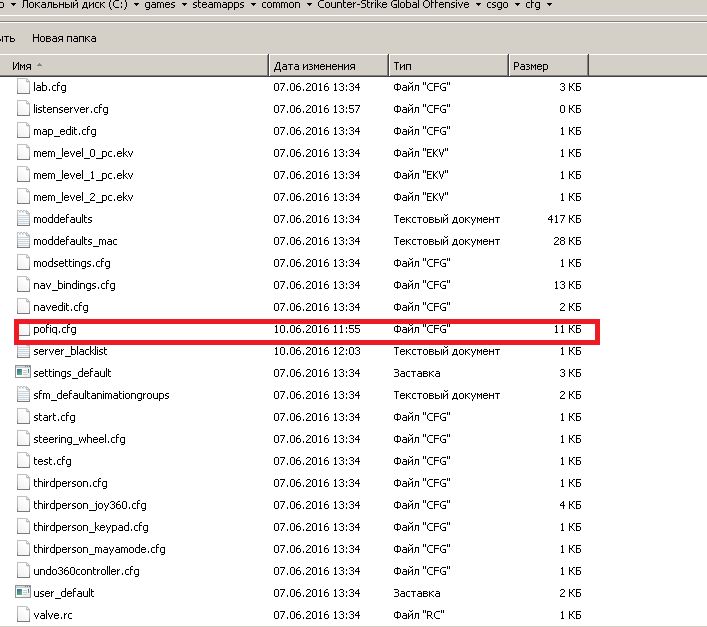Click the 10.06.2016 11:55 date of pofiq.cfg
The image size is (707, 627).
point(317,329)
